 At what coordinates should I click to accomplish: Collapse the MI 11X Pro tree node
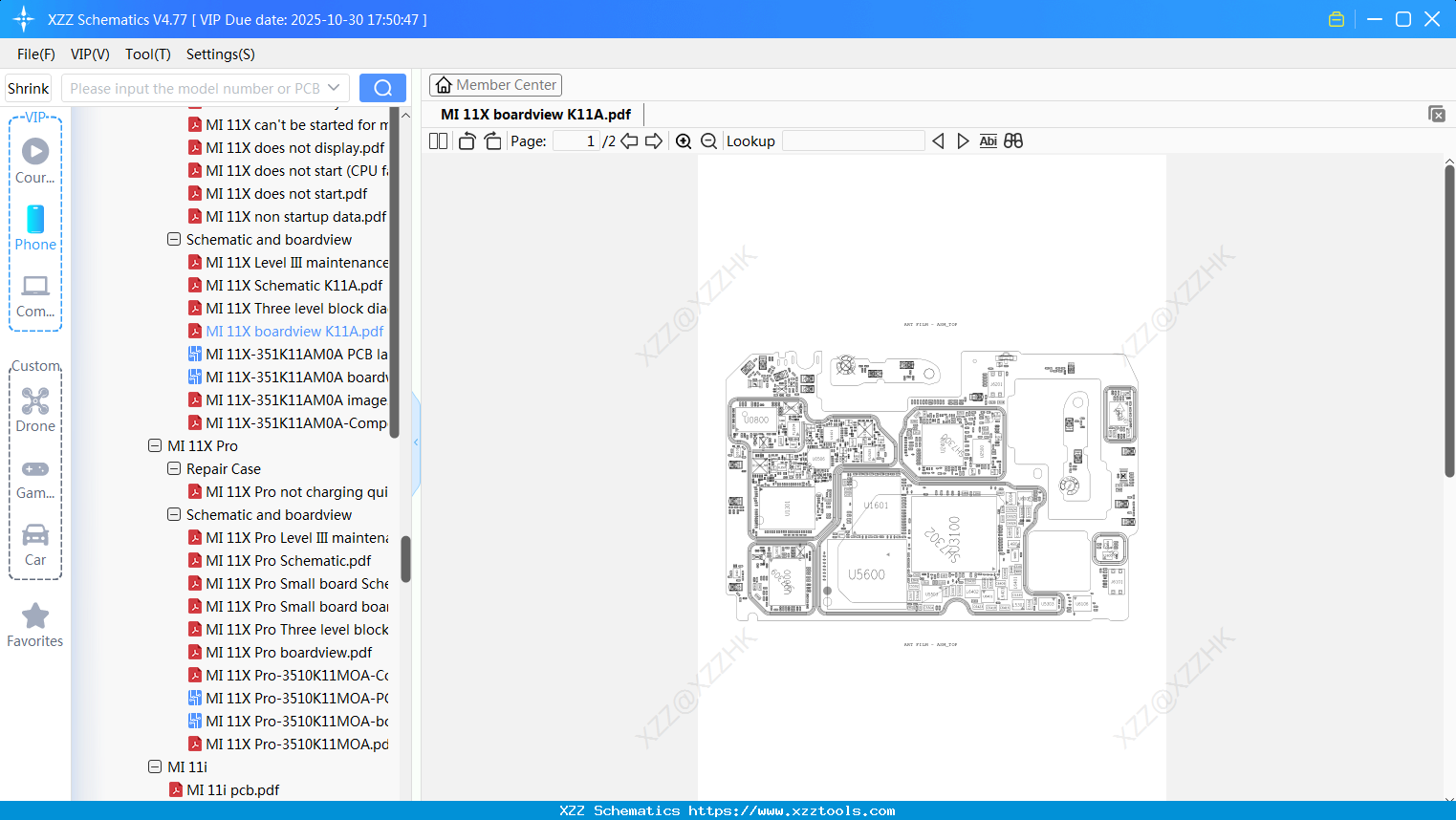pyautogui.click(x=155, y=445)
